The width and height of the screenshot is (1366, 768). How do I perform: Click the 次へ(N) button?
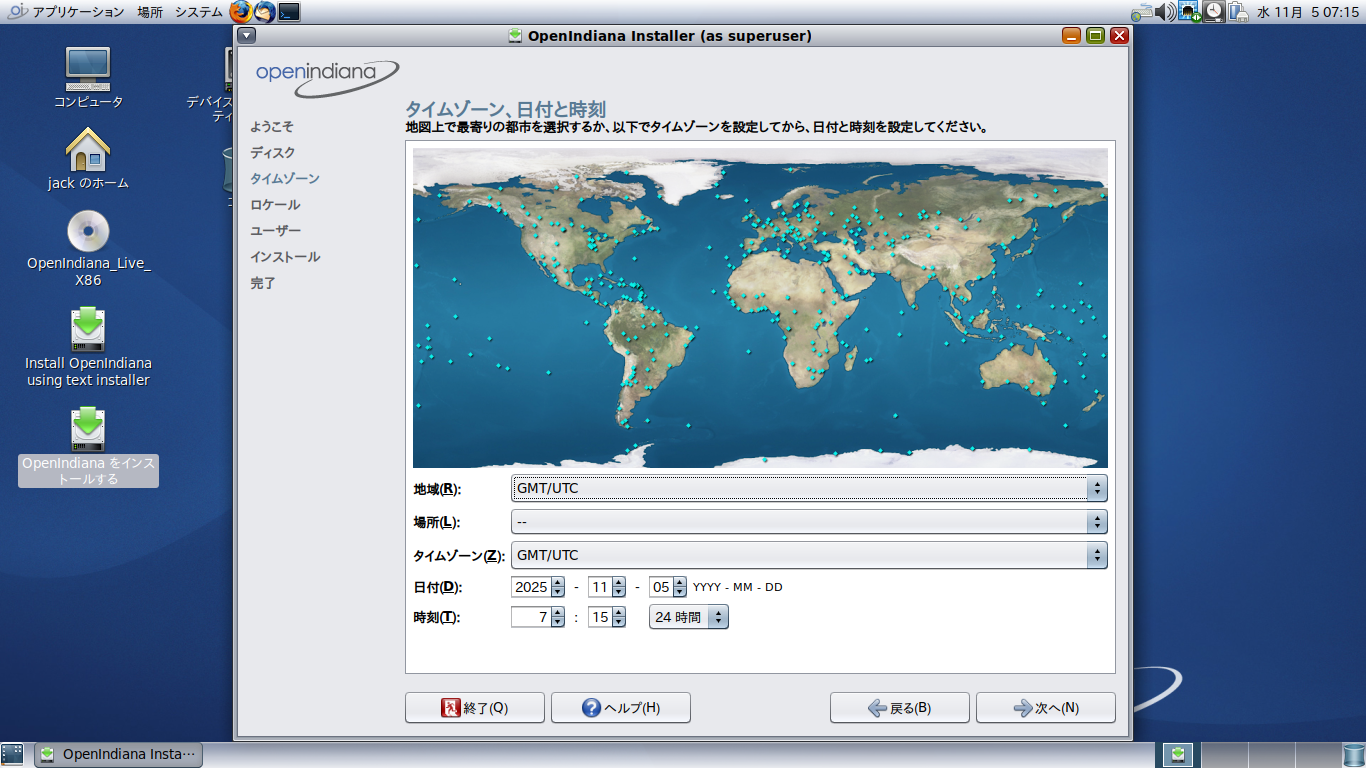pos(1045,708)
